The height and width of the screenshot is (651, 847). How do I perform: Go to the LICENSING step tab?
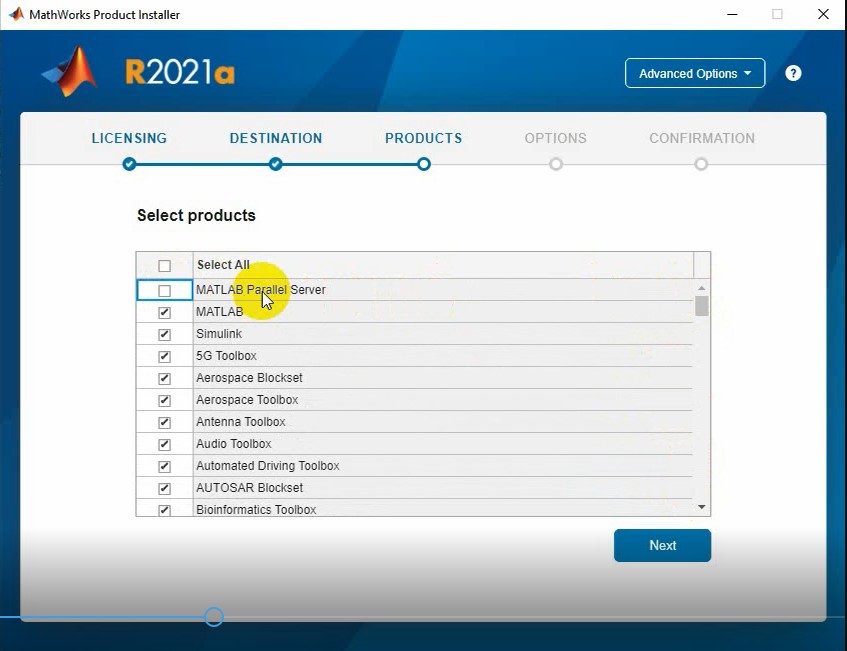coord(129,138)
